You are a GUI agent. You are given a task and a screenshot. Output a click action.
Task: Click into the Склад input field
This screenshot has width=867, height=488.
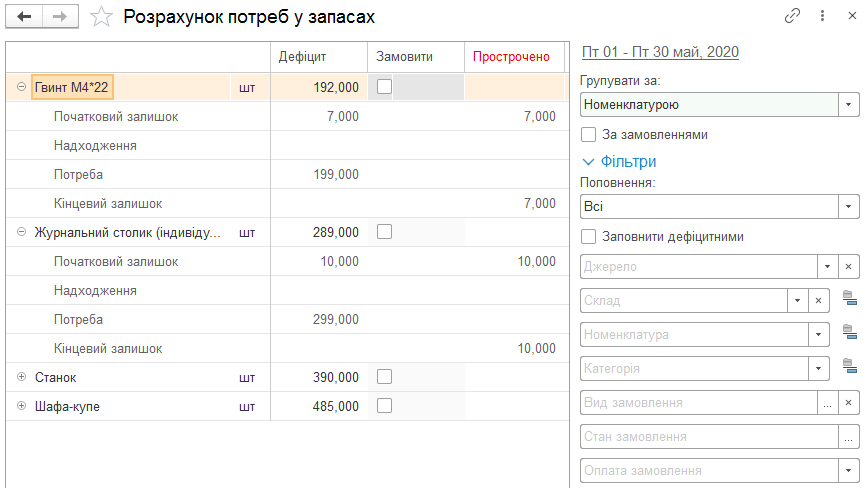tap(684, 301)
